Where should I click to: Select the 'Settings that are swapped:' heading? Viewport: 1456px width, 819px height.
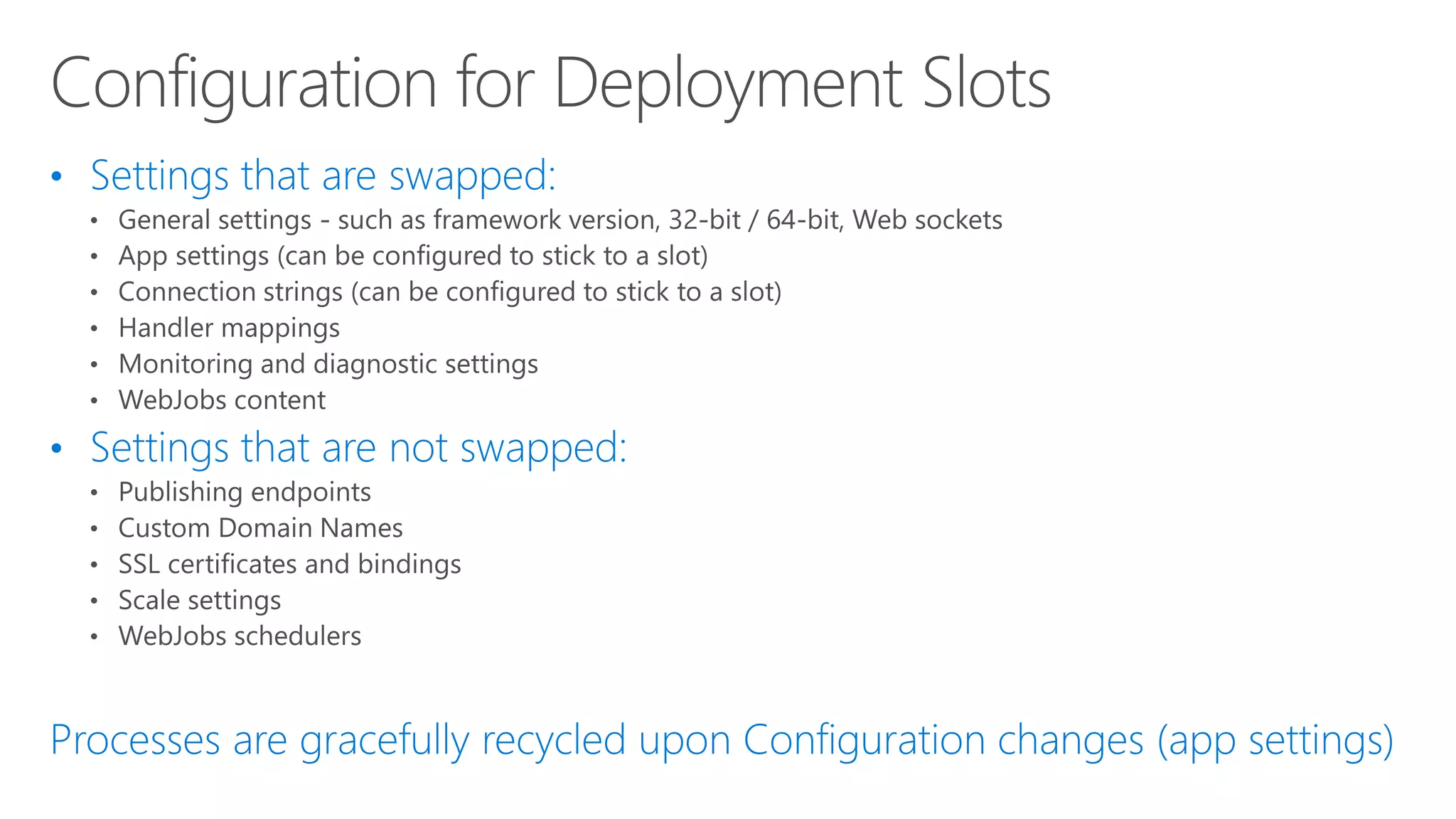coord(323,176)
